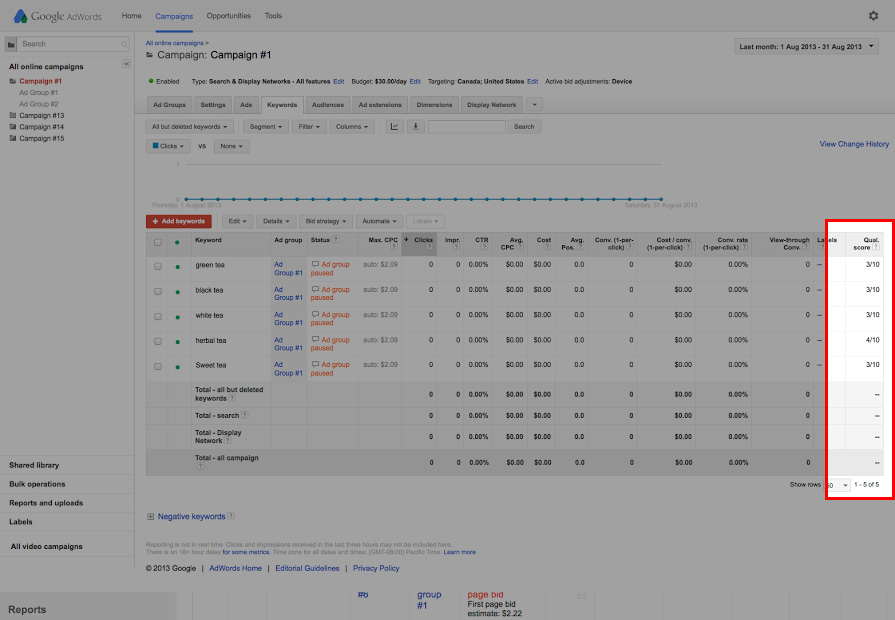Image resolution: width=895 pixels, height=620 pixels.
Task: Switch to the Keywords tab
Action: pyautogui.click(x=281, y=103)
